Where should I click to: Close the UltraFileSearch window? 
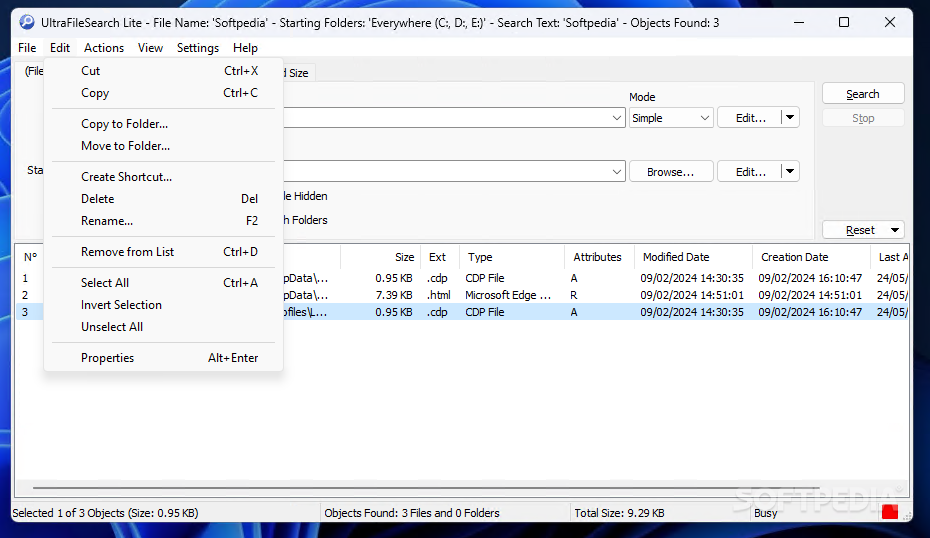pos(890,23)
